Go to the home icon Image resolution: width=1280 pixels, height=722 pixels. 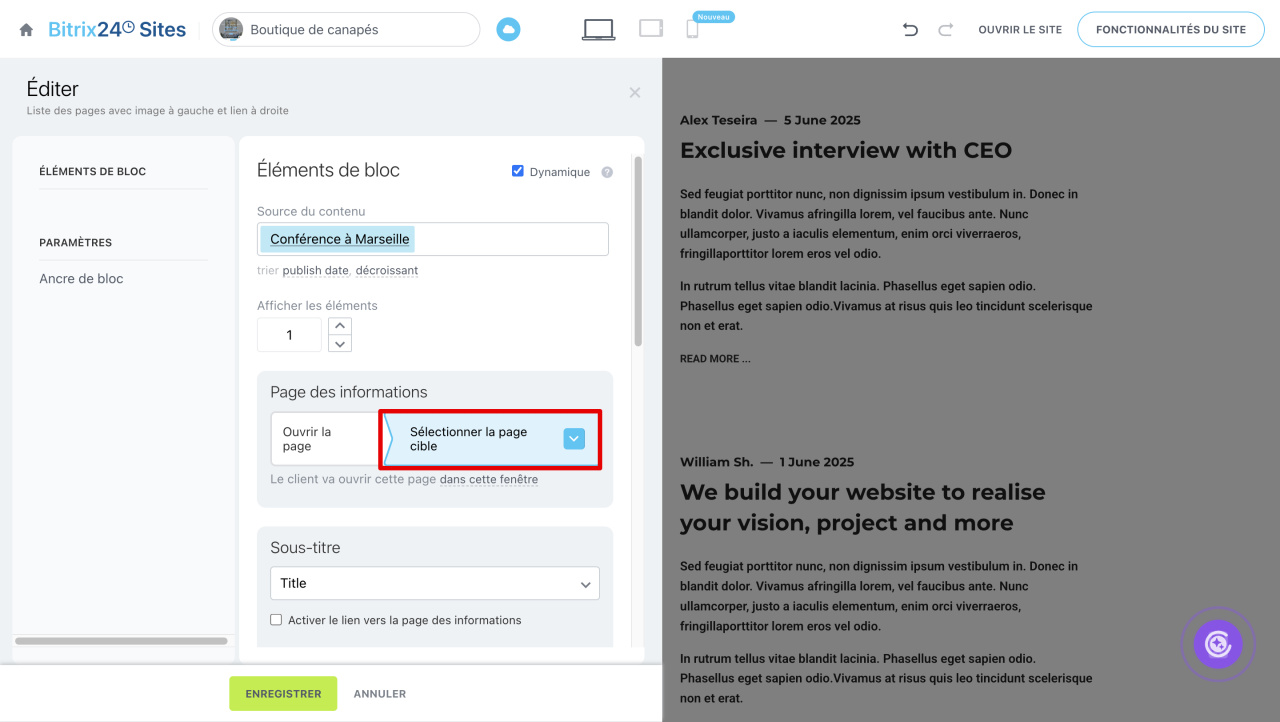coord(26,30)
